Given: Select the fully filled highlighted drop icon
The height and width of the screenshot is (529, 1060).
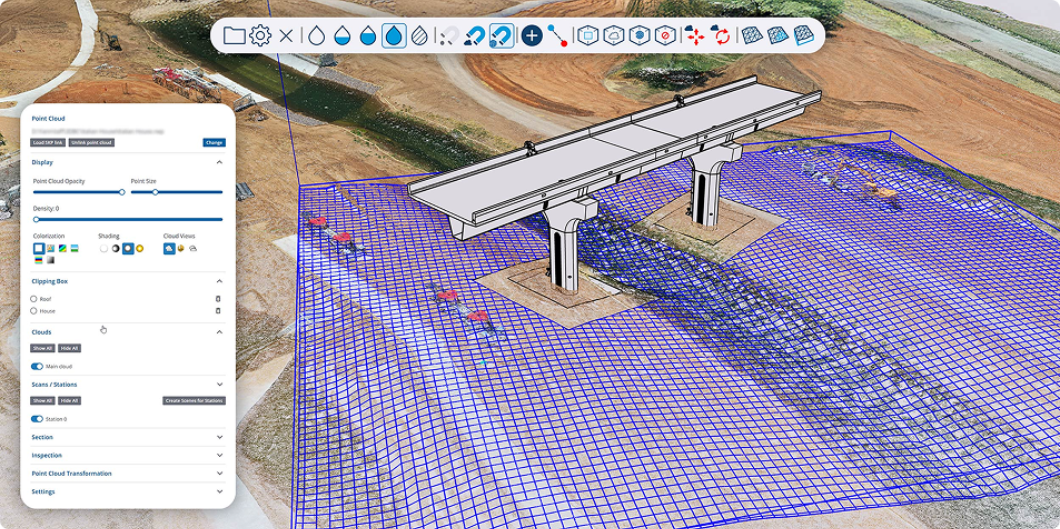Looking at the screenshot, I should pyautogui.click(x=394, y=35).
